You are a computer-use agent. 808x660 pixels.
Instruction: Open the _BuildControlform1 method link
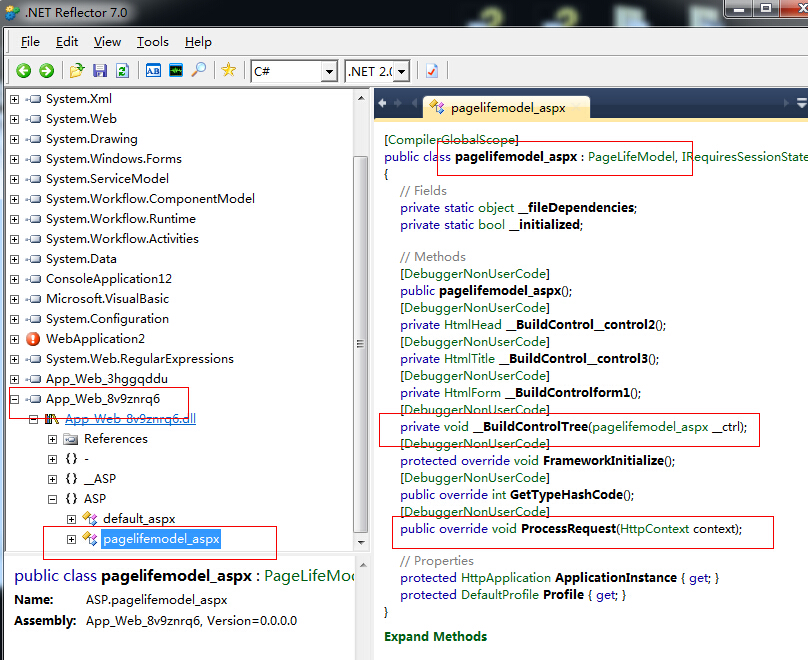[x=567, y=393]
